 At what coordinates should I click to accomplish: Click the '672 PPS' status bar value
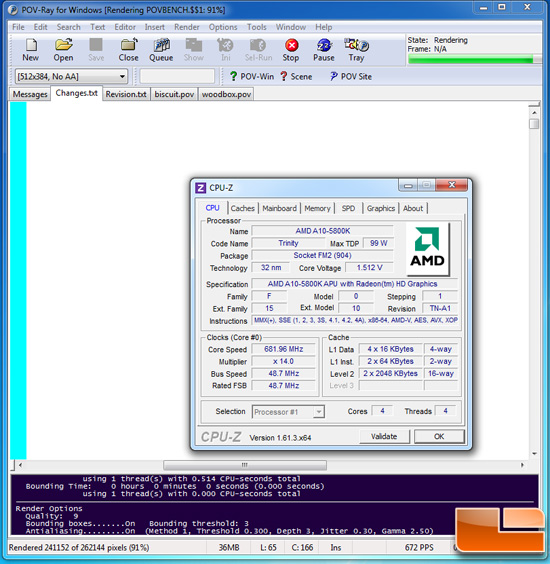[419, 547]
